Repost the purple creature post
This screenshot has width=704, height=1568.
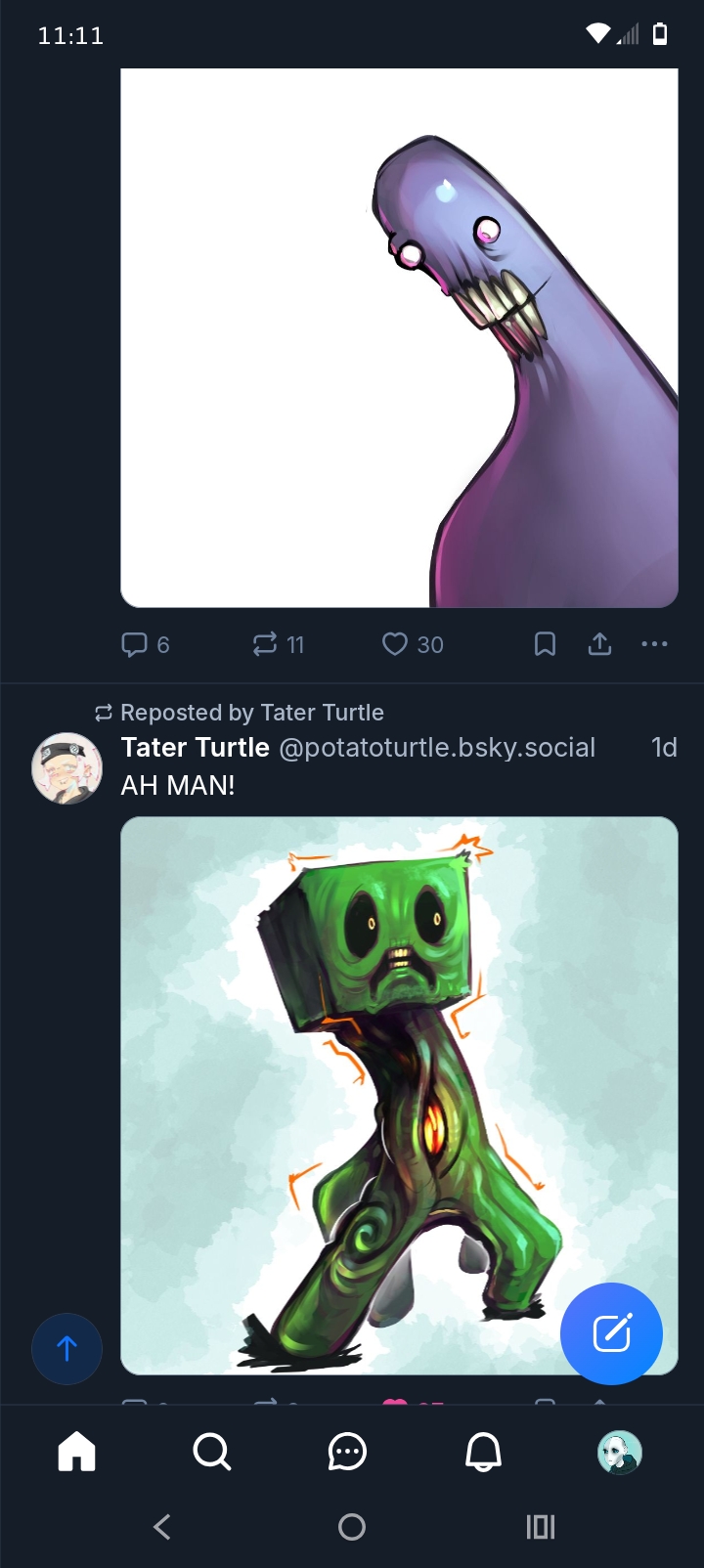(278, 644)
